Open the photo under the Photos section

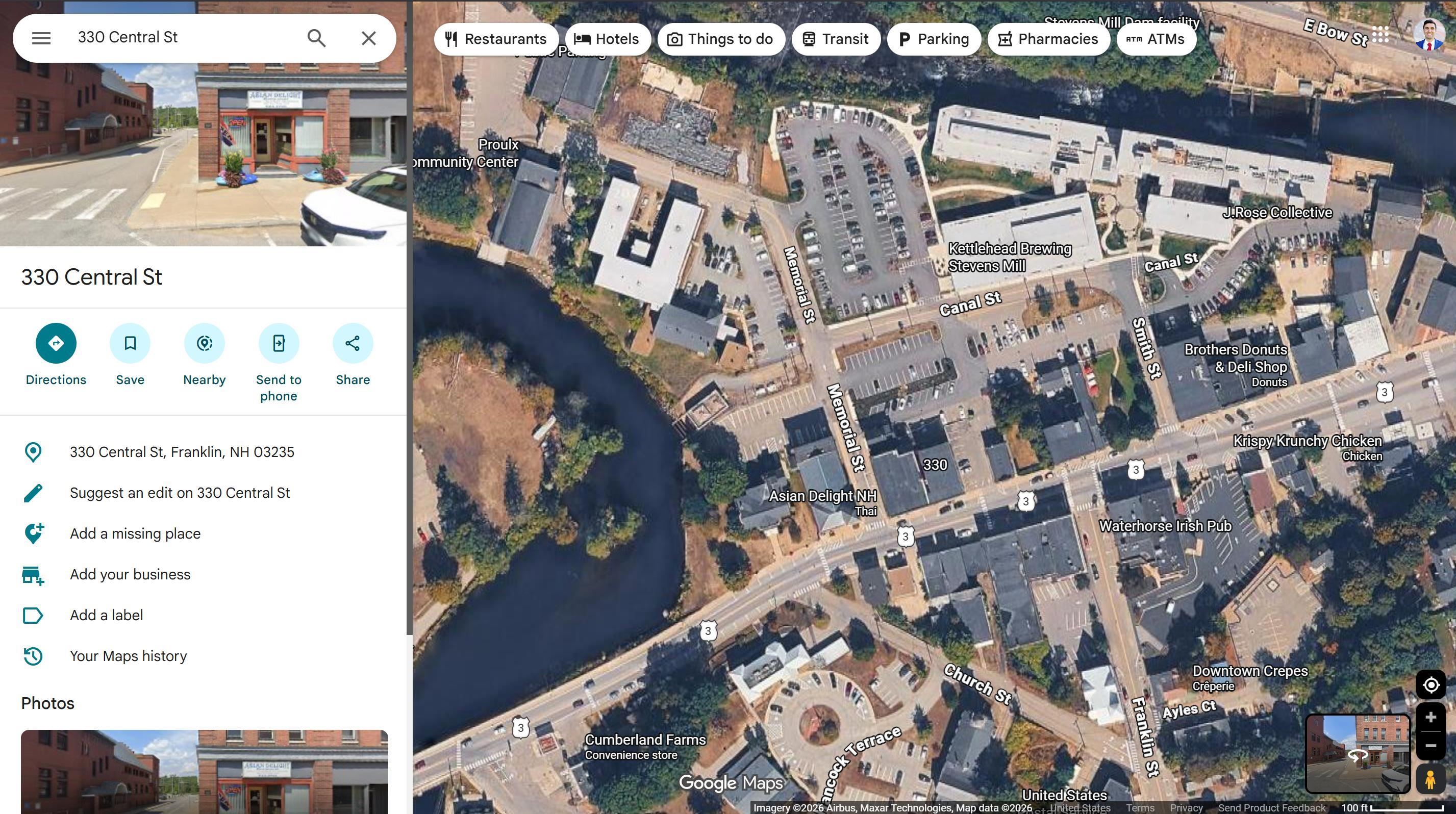[205, 772]
